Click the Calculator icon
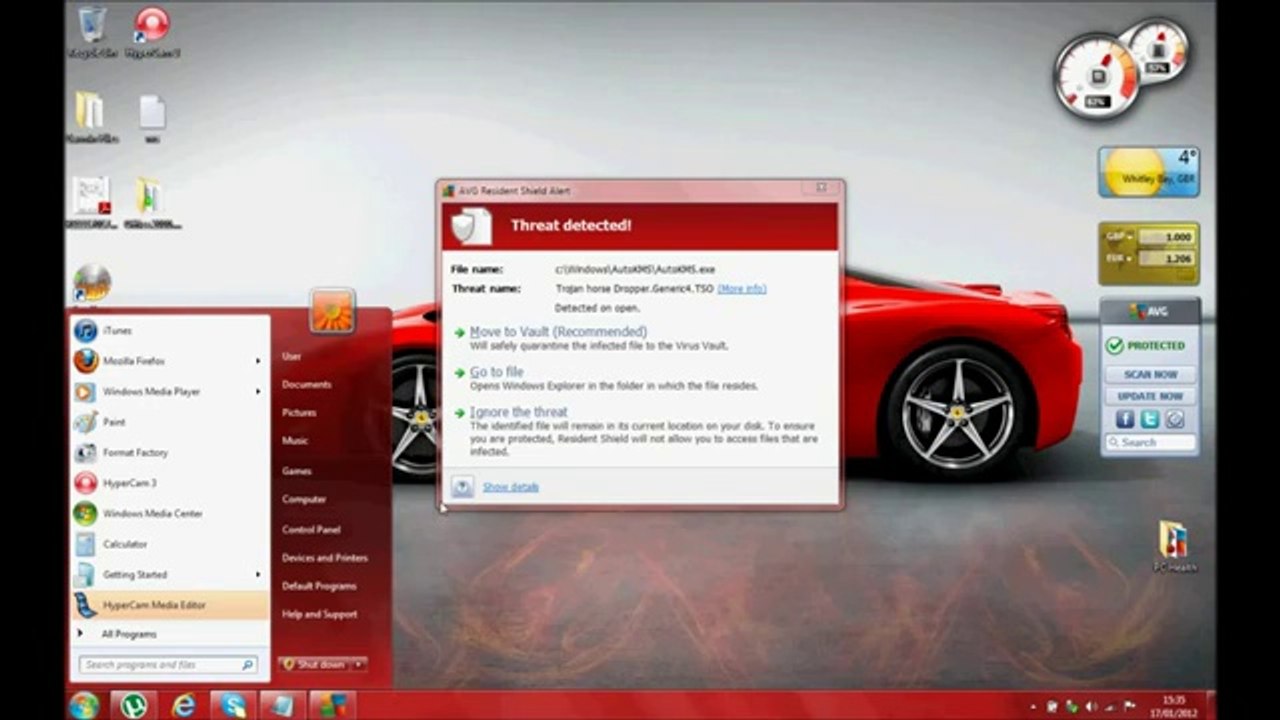This screenshot has height=720, width=1280. (x=86, y=544)
